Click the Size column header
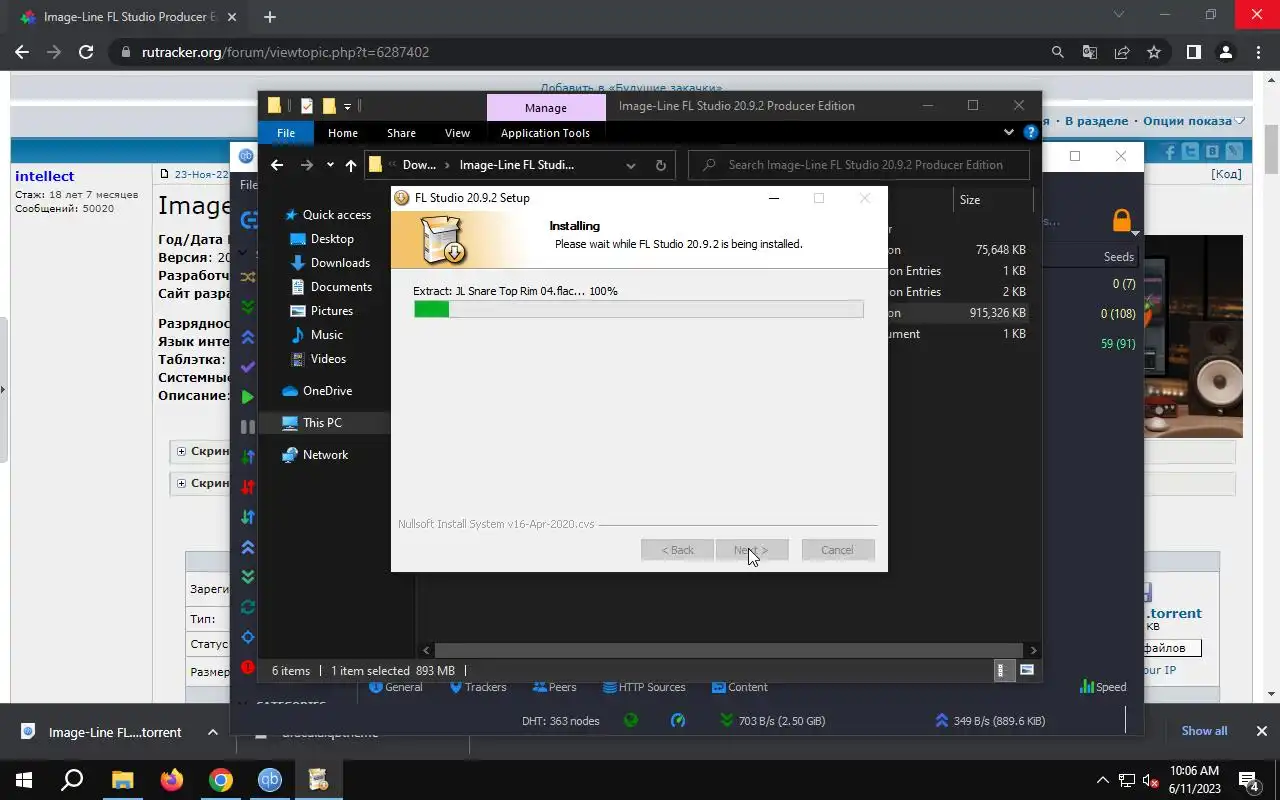The image size is (1280, 800). [x=970, y=200]
